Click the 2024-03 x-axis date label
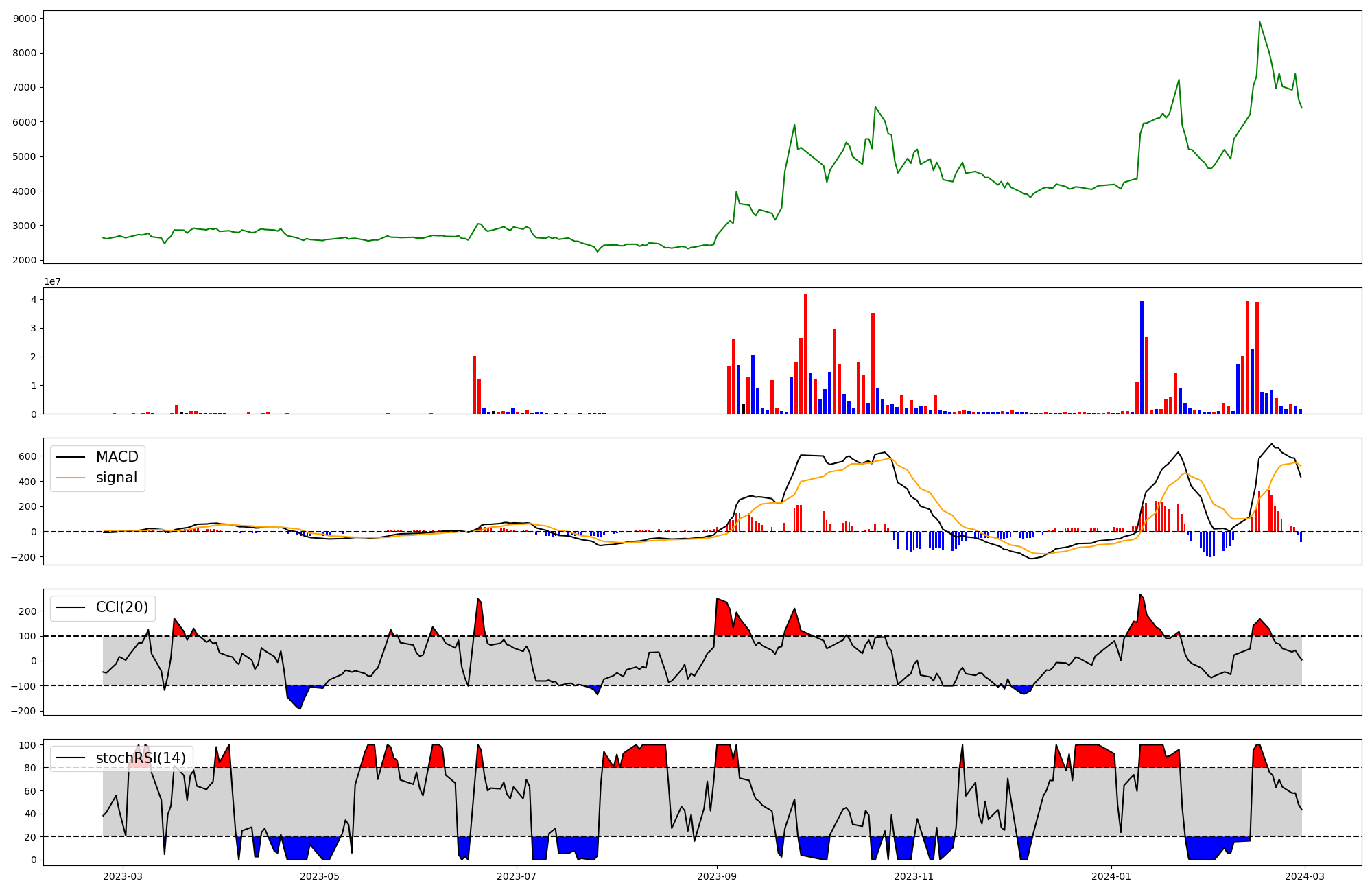The width and height of the screenshot is (1372, 892). 1304,876
